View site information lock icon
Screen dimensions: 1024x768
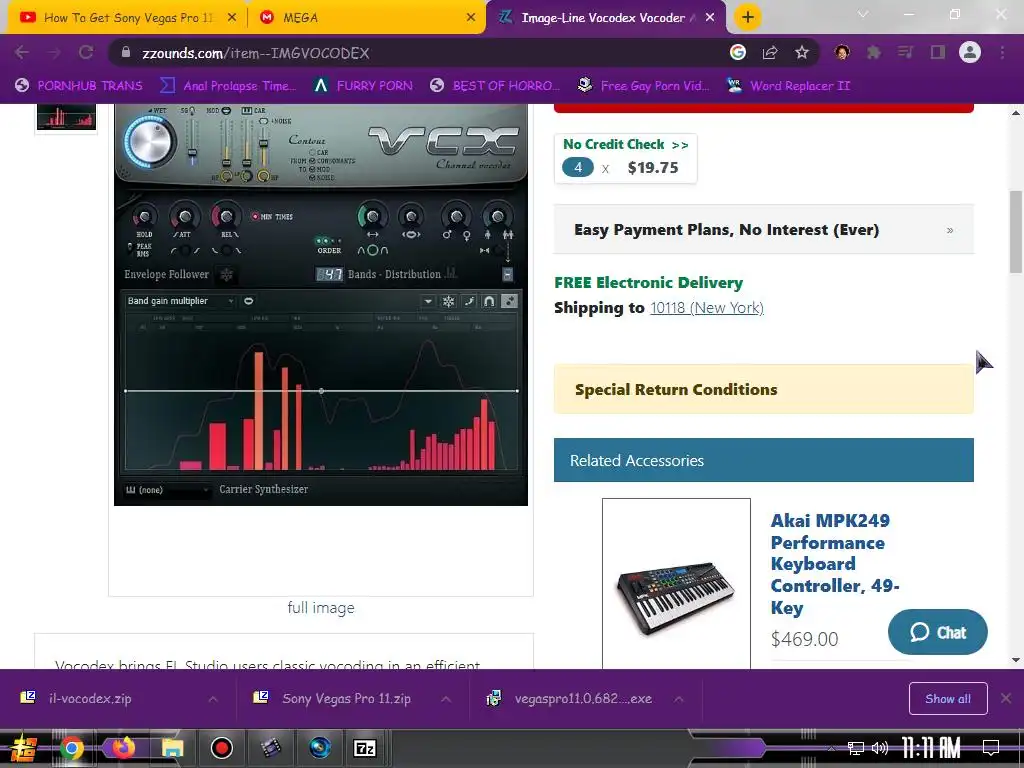coord(126,53)
